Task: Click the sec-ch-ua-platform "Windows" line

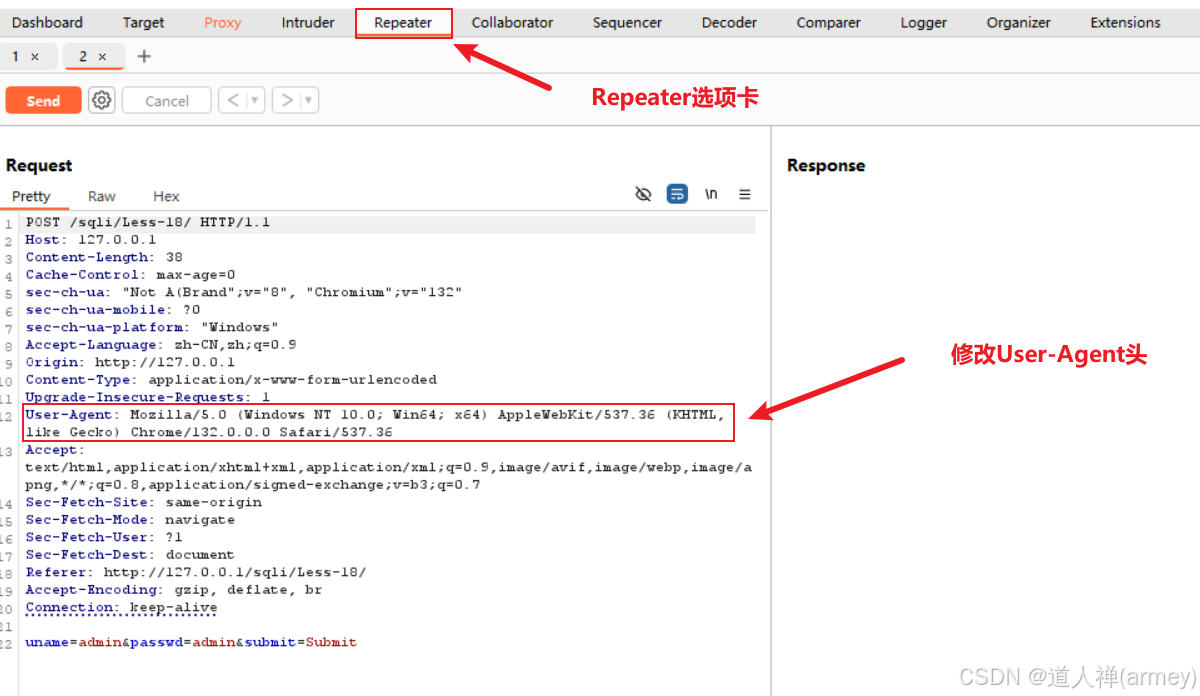Action: tap(152, 327)
